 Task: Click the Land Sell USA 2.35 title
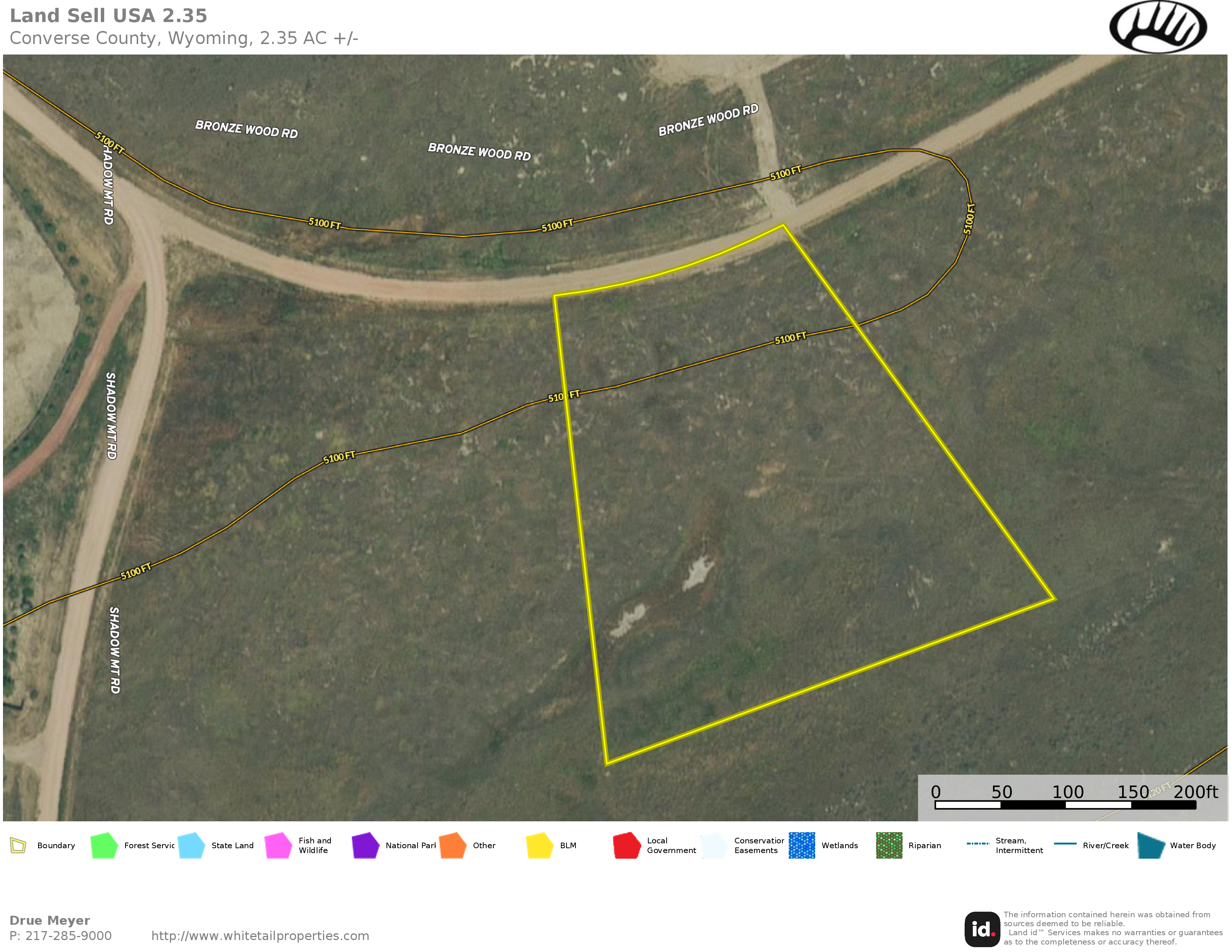click(x=108, y=16)
